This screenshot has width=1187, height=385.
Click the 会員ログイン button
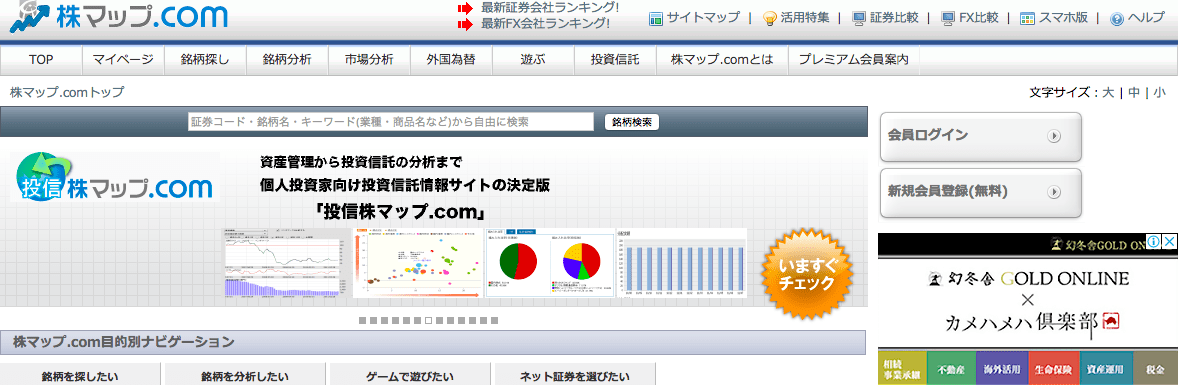[x=980, y=137]
